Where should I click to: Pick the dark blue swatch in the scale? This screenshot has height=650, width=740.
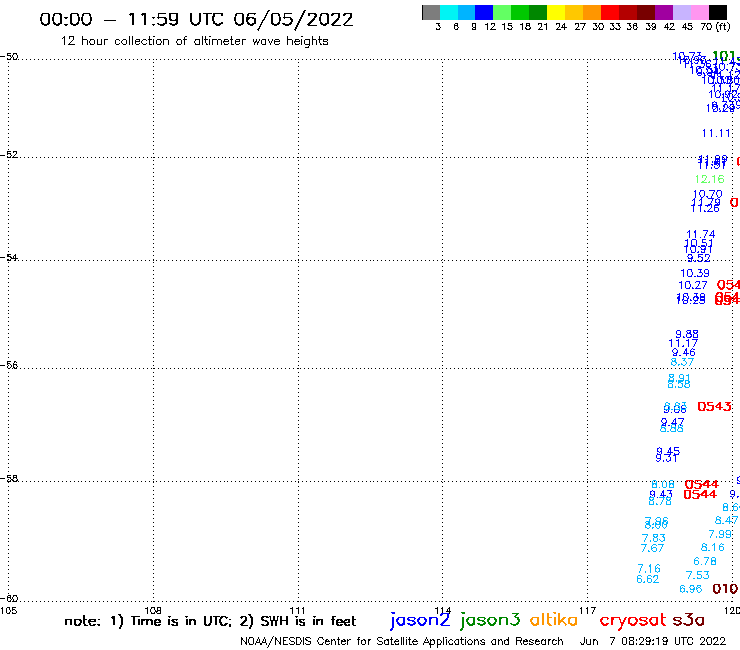[x=484, y=12]
